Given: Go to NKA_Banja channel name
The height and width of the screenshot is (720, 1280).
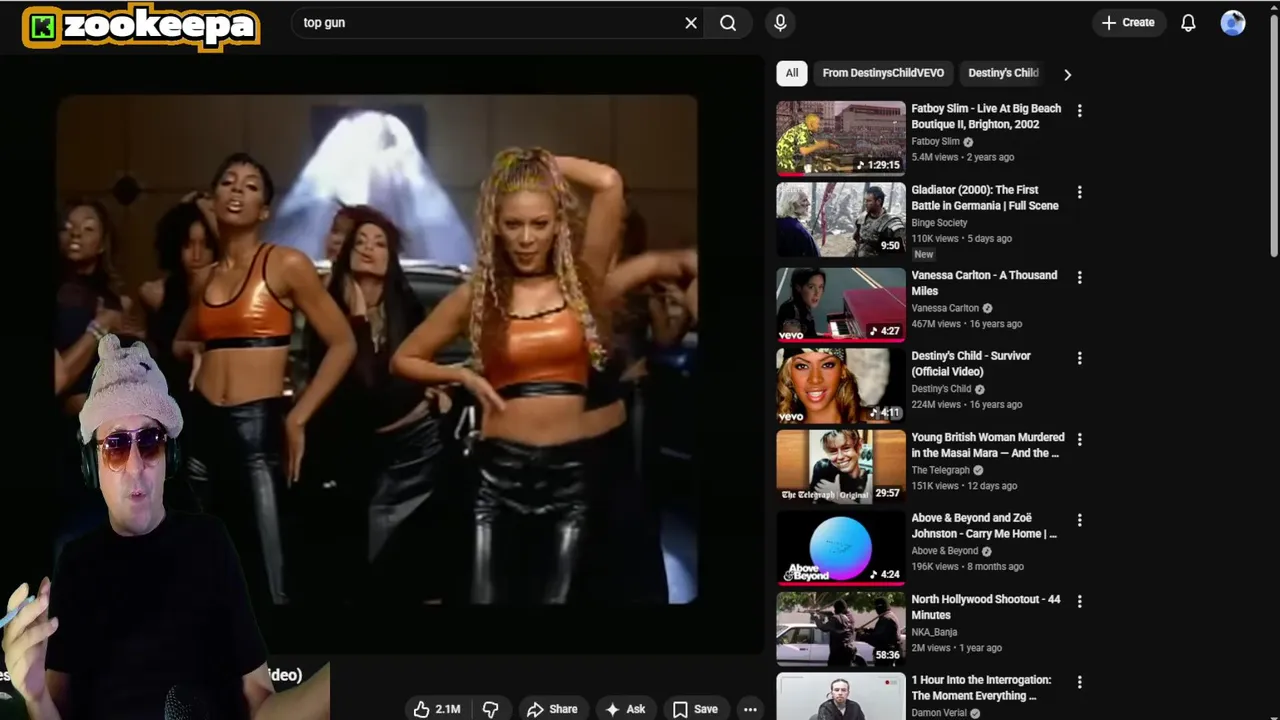Looking at the screenshot, I should tap(934, 632).
